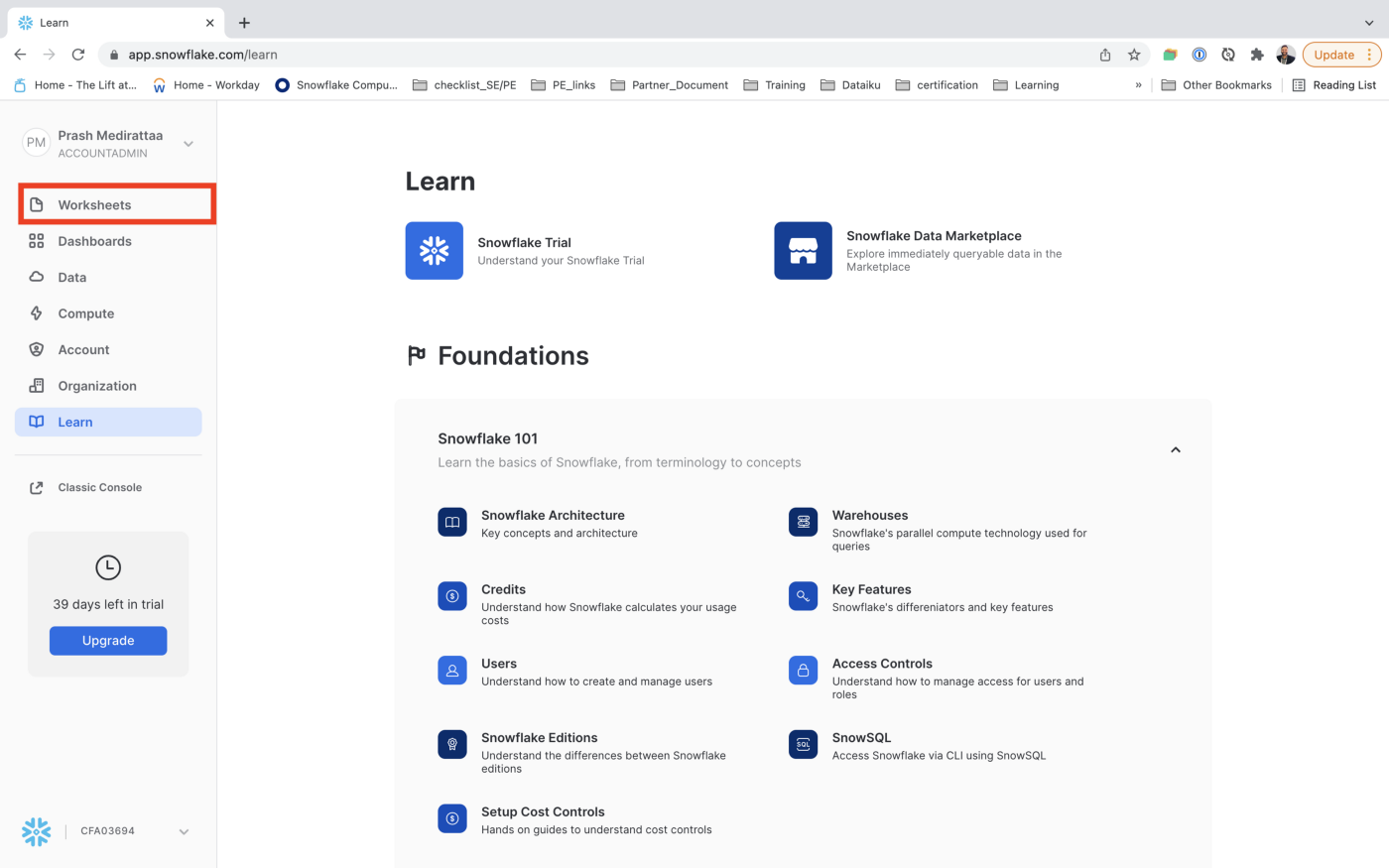The height and width of the screenshot is (868, 1389).
Task: Open Worksheets from the sidebar
Action: tap(94, 205)
